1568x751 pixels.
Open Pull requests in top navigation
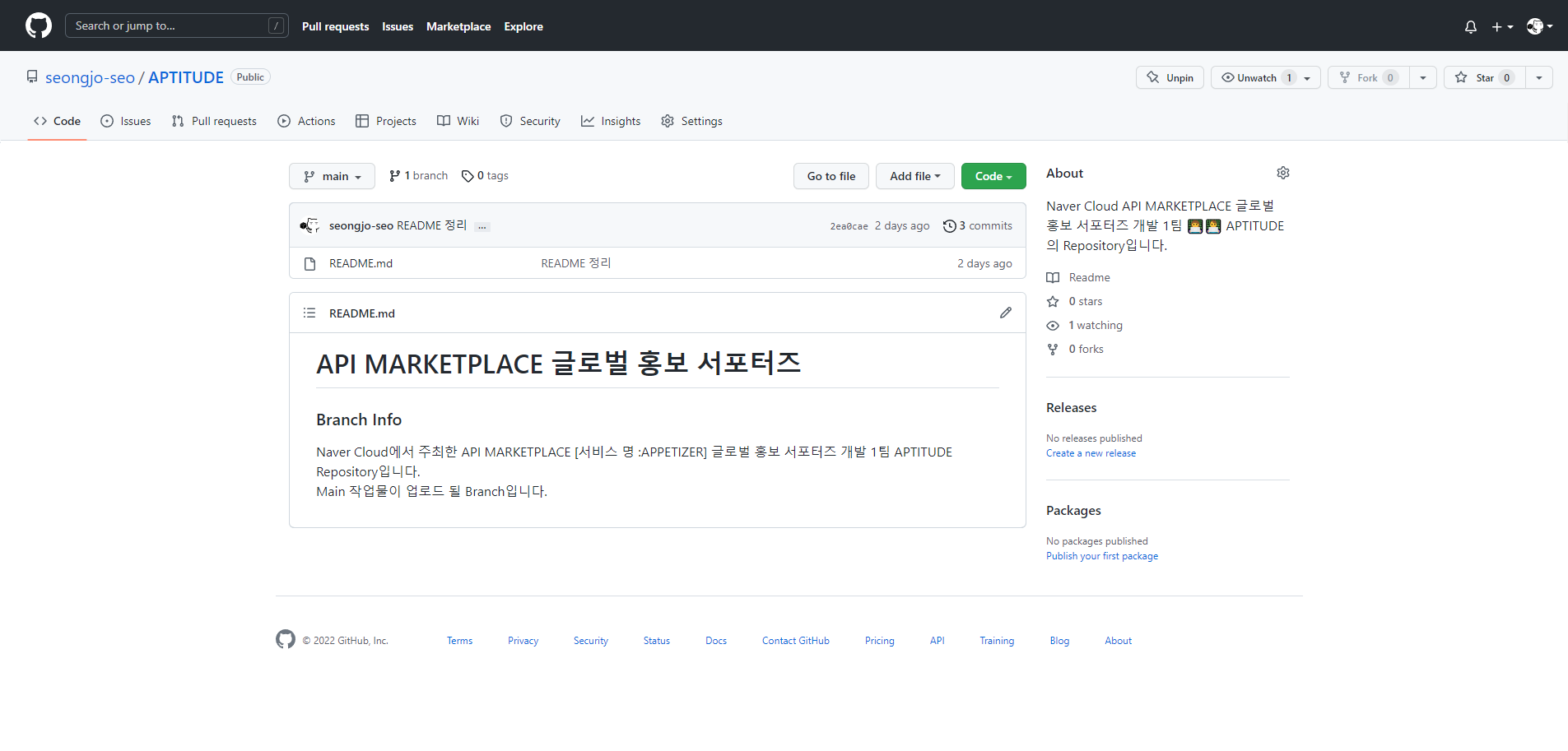point(335,26)
